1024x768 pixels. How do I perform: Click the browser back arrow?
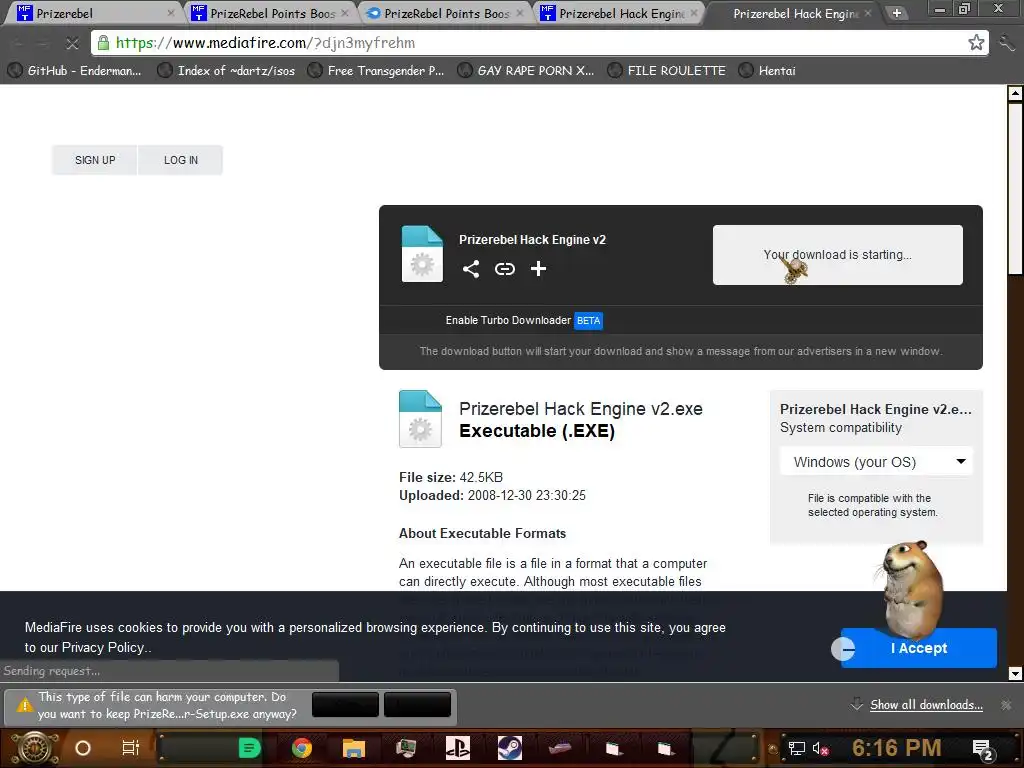[18, 43]
